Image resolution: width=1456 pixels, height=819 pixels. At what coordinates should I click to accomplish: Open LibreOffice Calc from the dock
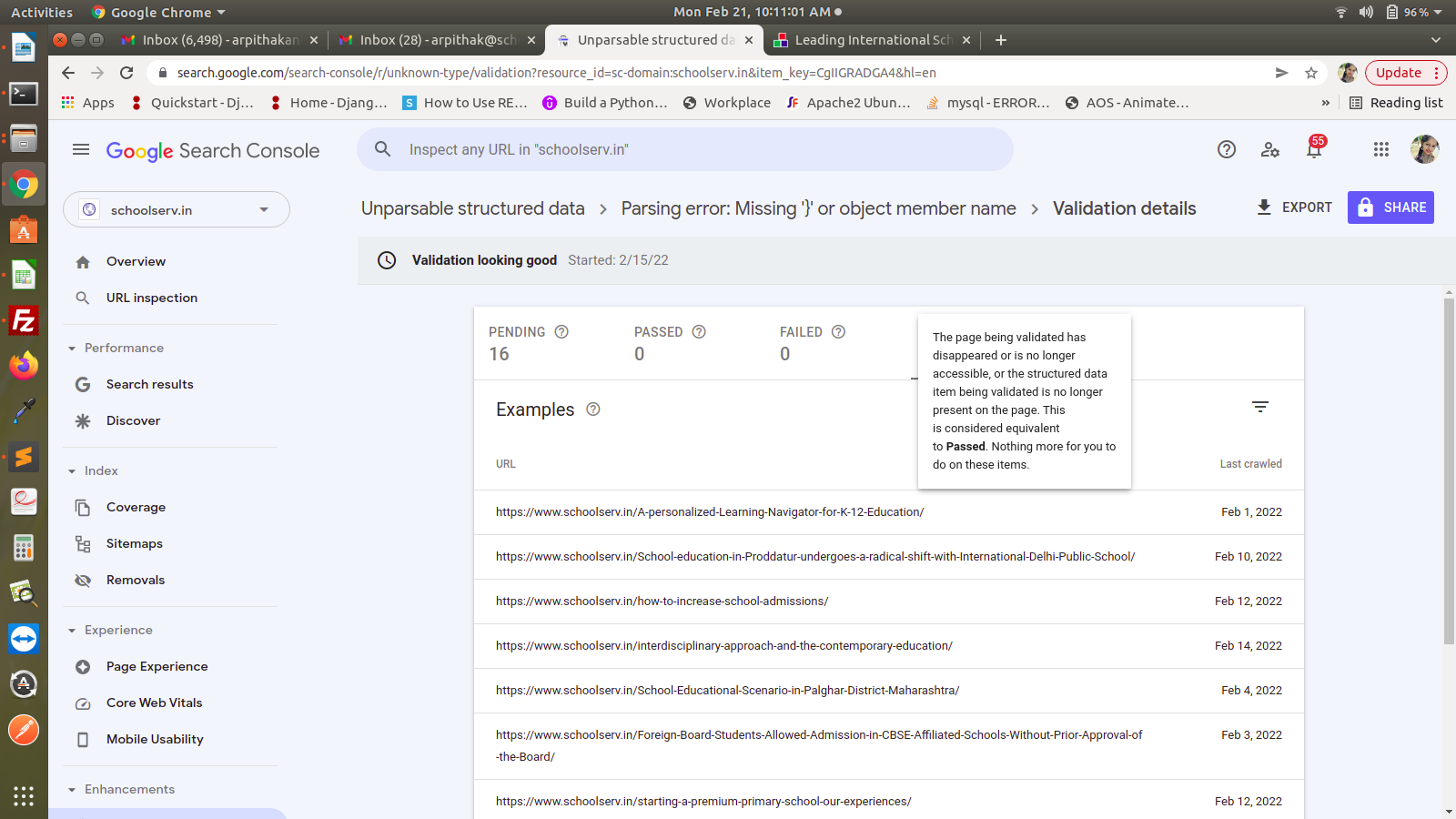(24, 276)
